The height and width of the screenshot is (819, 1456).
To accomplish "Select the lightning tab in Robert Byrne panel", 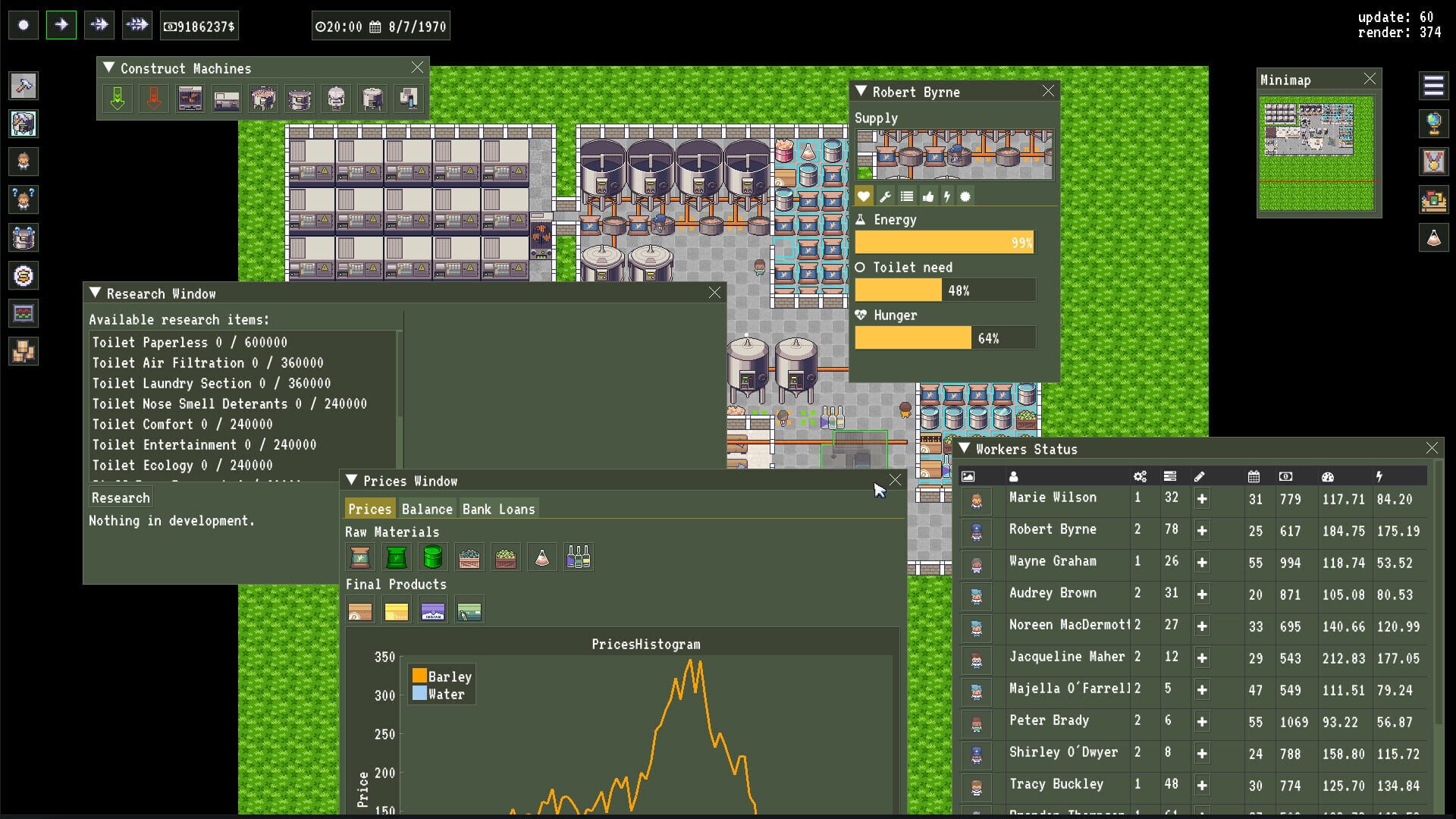I will point(947,196).
